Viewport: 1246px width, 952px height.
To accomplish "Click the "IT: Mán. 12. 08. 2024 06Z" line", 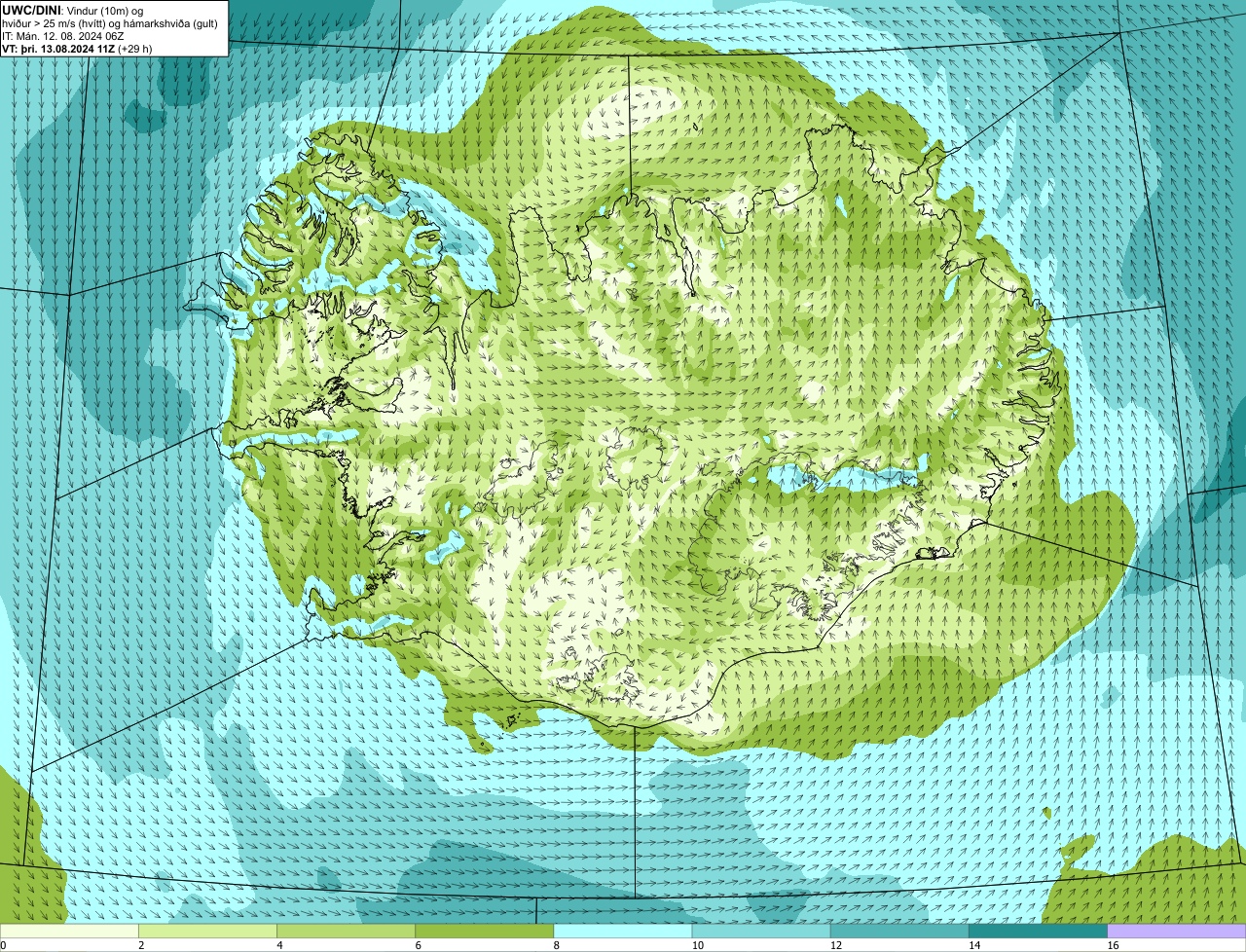I will coord(62,35).
